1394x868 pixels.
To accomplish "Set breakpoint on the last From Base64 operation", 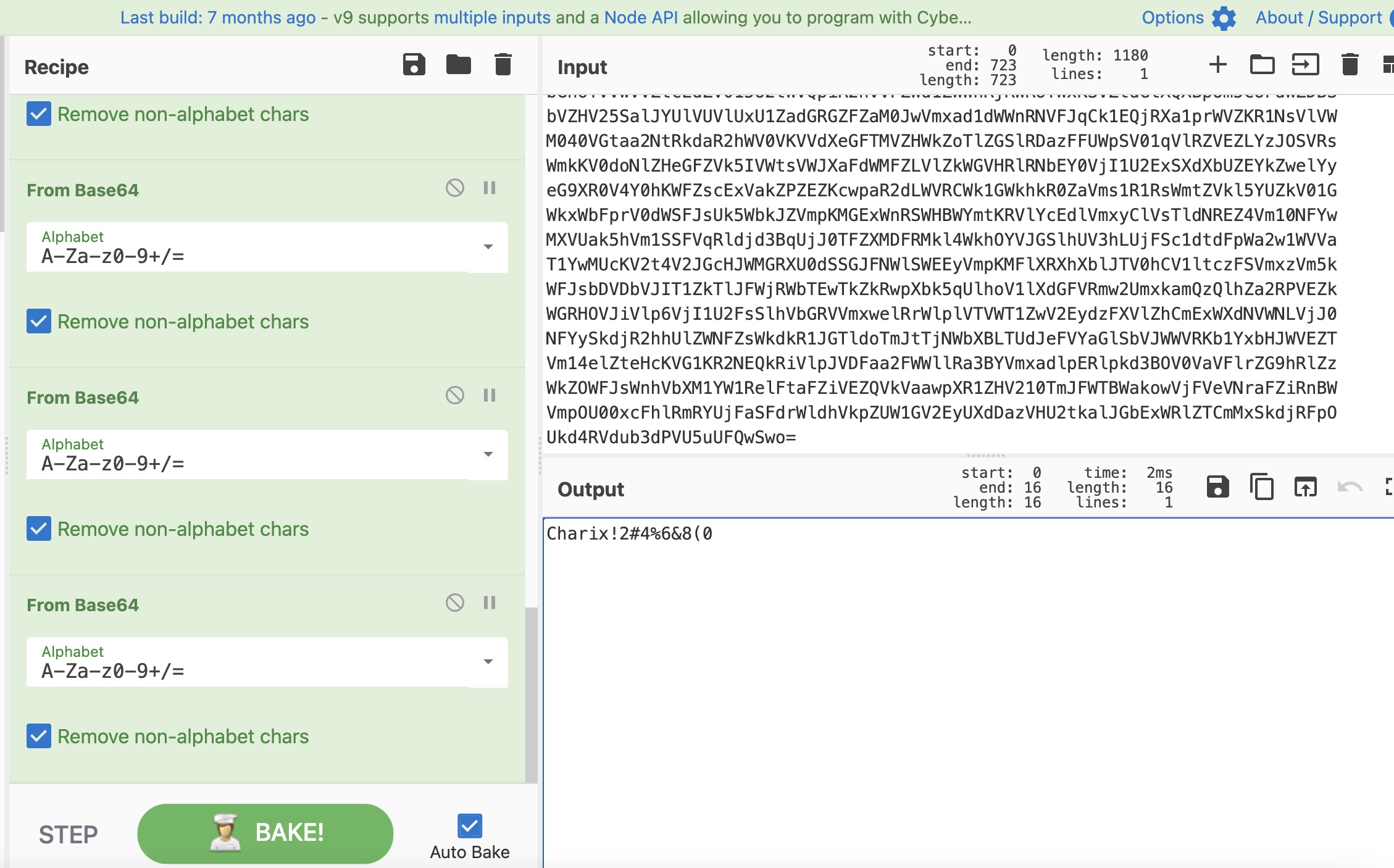I will pyautogui.click(x=490, y=603).
